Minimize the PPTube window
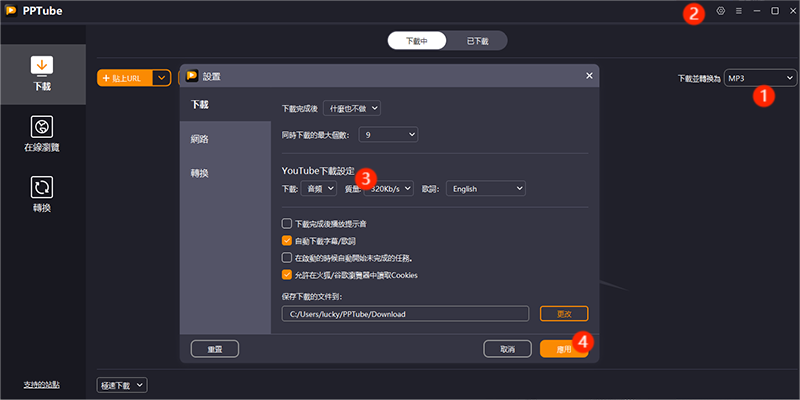This screenshot has height=400, width=800. tap(757, 11)
